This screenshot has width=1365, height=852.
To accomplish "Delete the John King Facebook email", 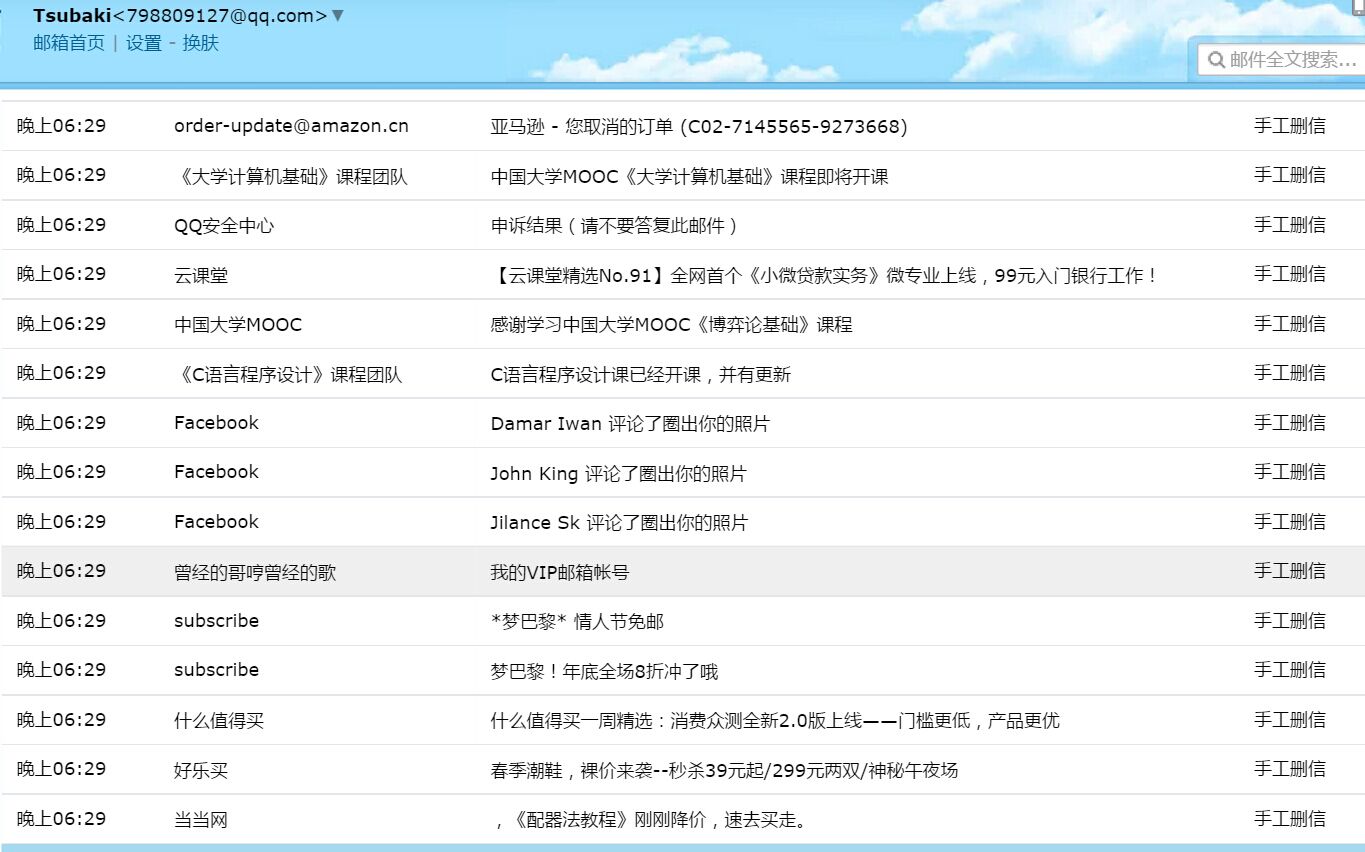I will tap(1290, 471).
